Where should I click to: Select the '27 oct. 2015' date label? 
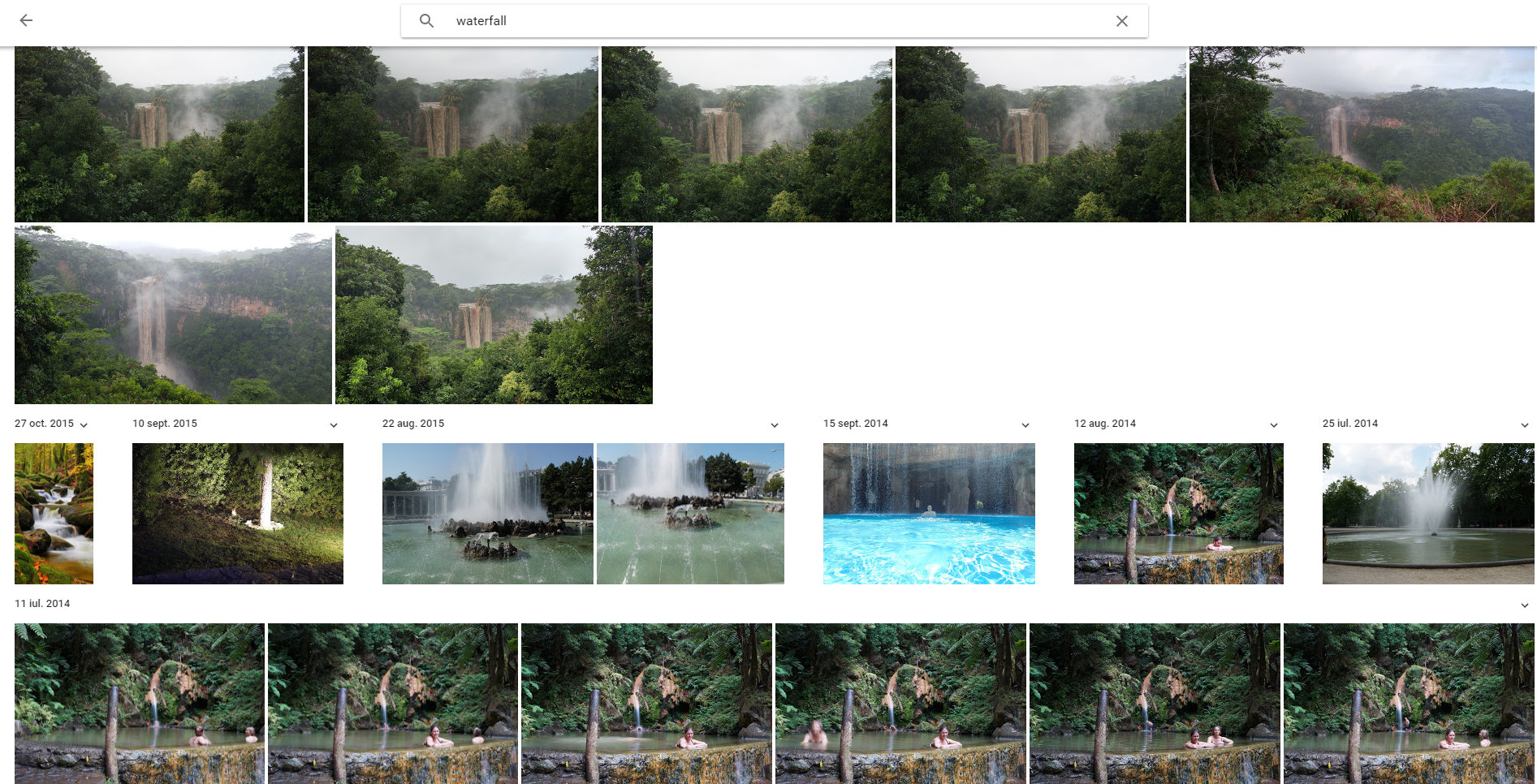tap(44, 424)
